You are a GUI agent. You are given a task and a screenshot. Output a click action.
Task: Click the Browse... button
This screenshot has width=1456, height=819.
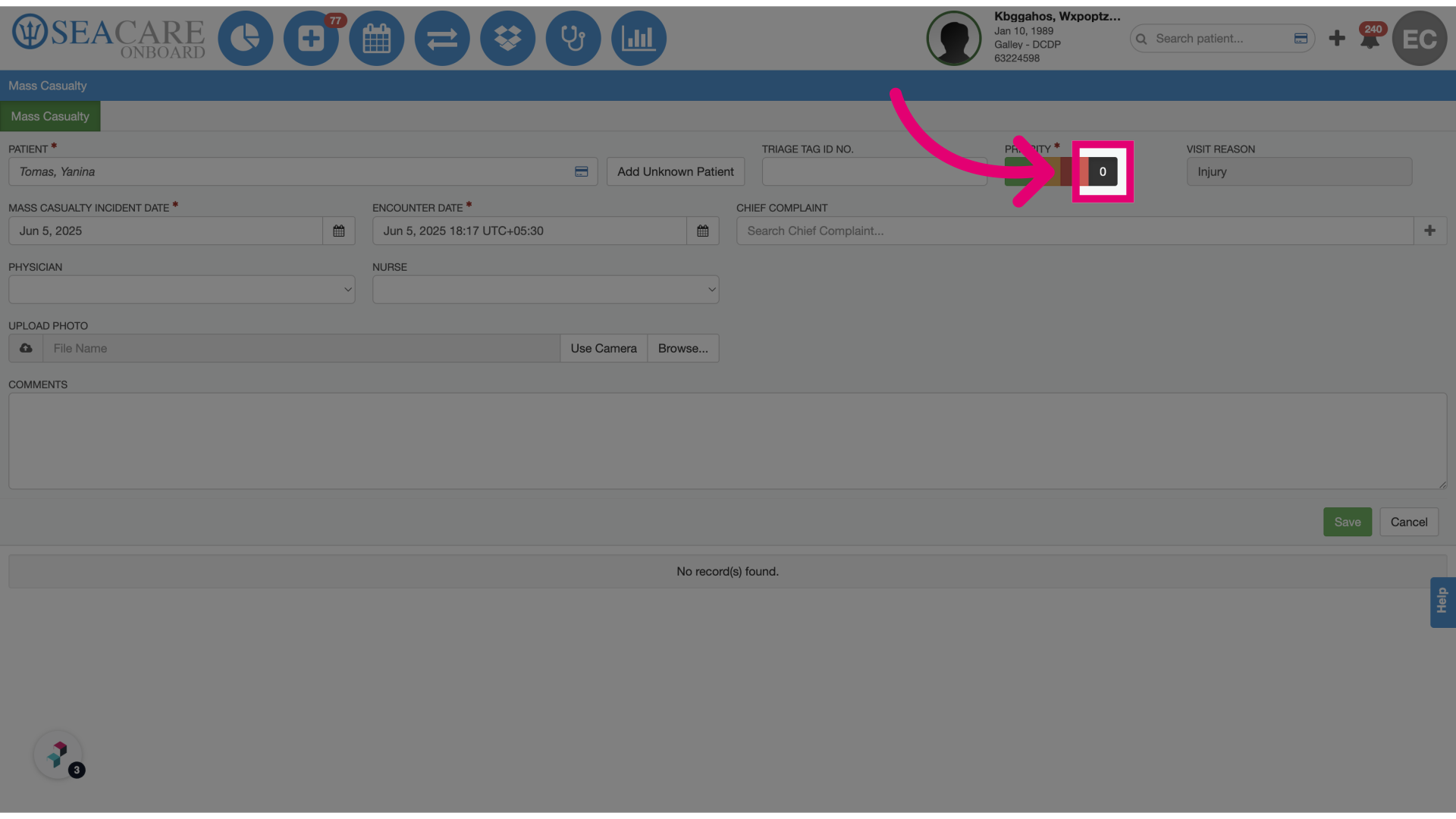click(683, 348)
